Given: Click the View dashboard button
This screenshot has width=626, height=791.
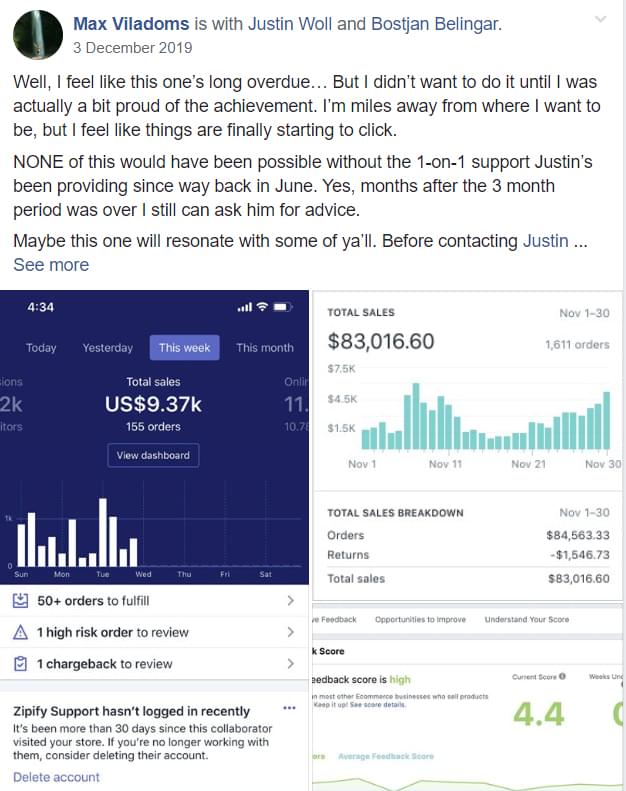Looking at the screenshot, I should coord(153,455).
